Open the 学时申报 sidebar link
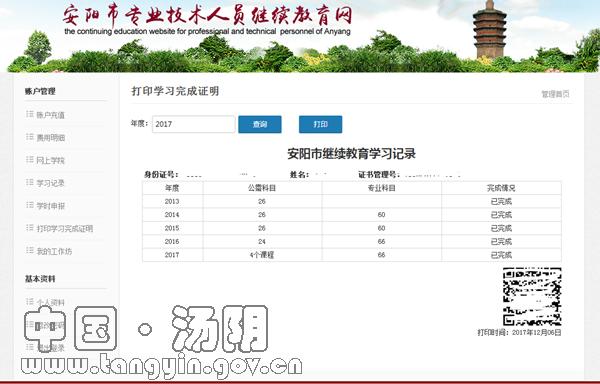Image resolution: width=600 pixels, height=384 pixels. tap(51, 206)
